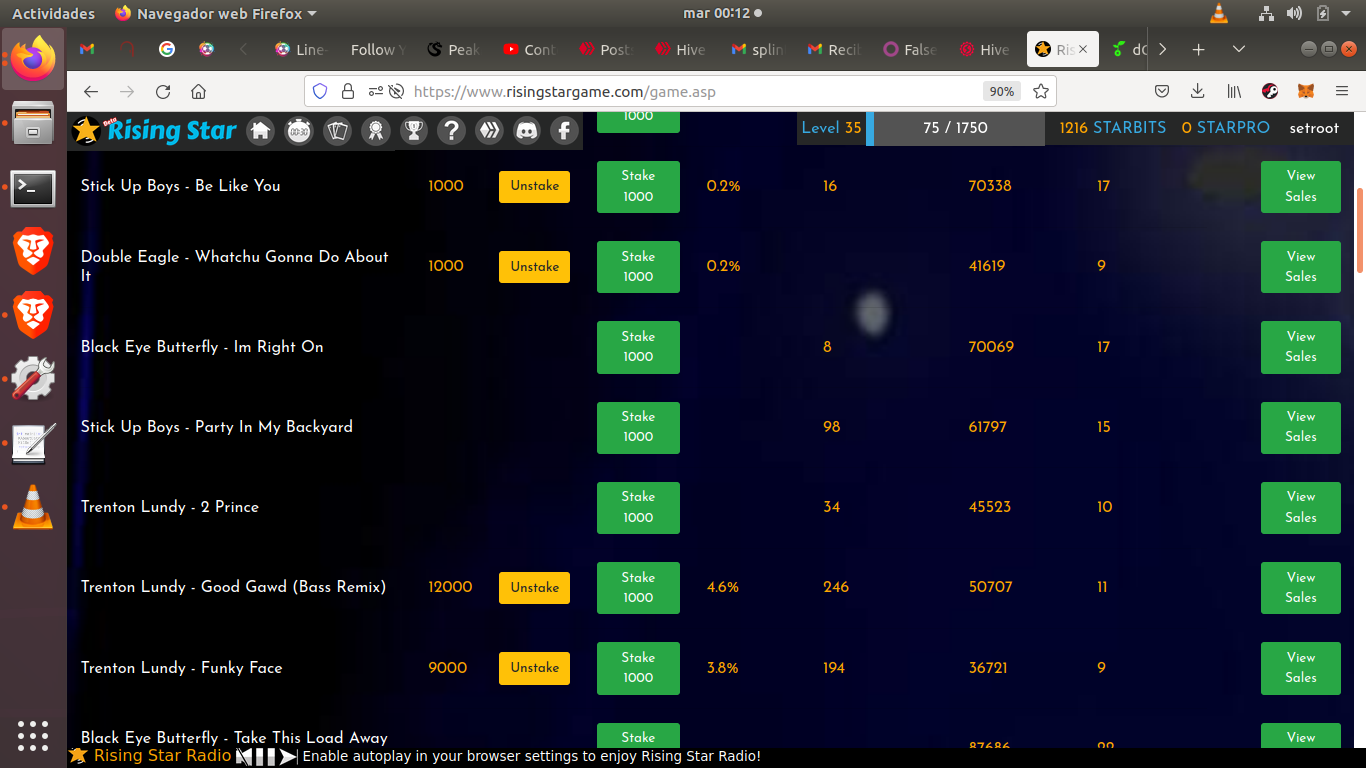Unstake Stick Up Boys - Be Like You
This screenshot has width=1366, height=768.
(534, 186)
